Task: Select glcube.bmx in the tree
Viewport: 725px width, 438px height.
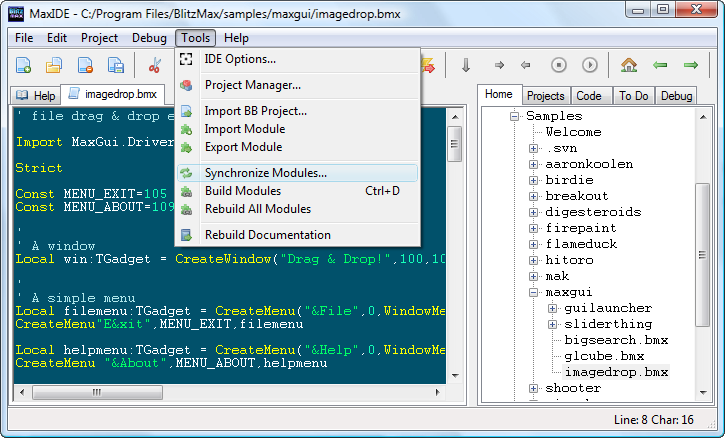Action: 604,356
